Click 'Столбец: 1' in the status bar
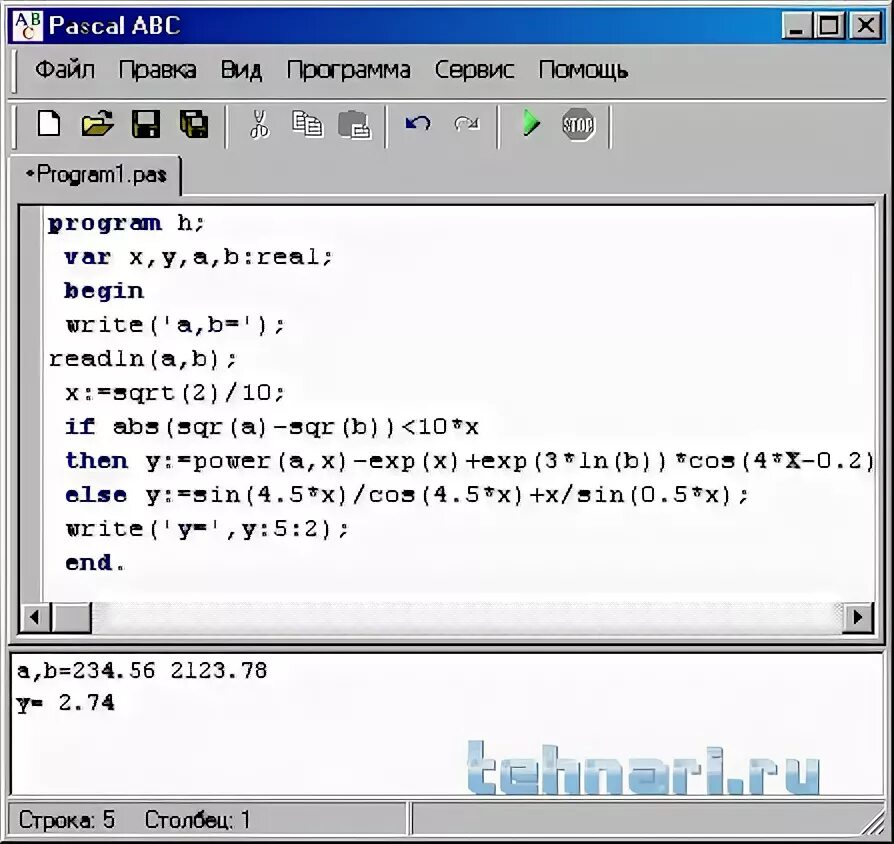 [x=197, y=820]
